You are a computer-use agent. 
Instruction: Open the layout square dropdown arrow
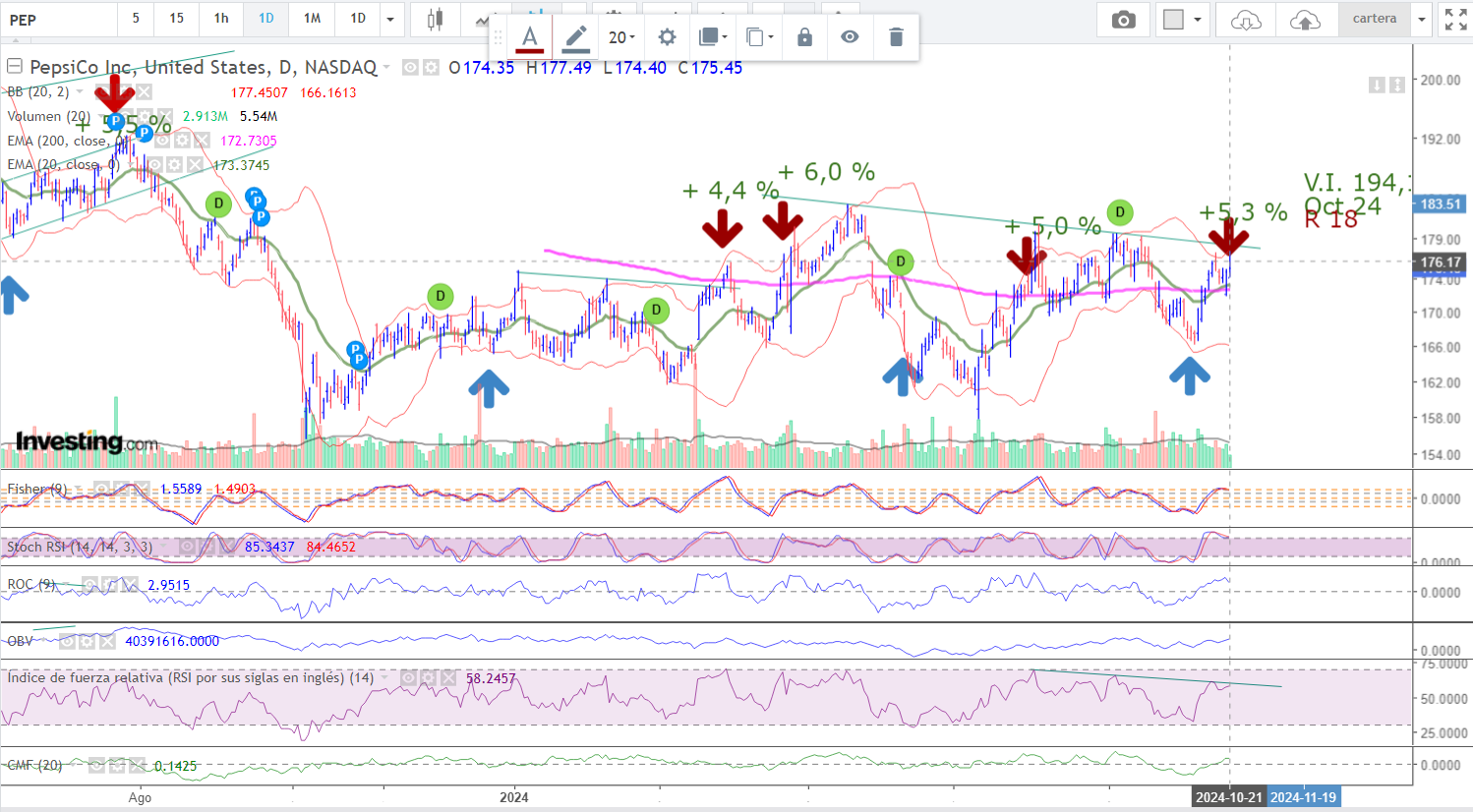(x=1197, y=20)
